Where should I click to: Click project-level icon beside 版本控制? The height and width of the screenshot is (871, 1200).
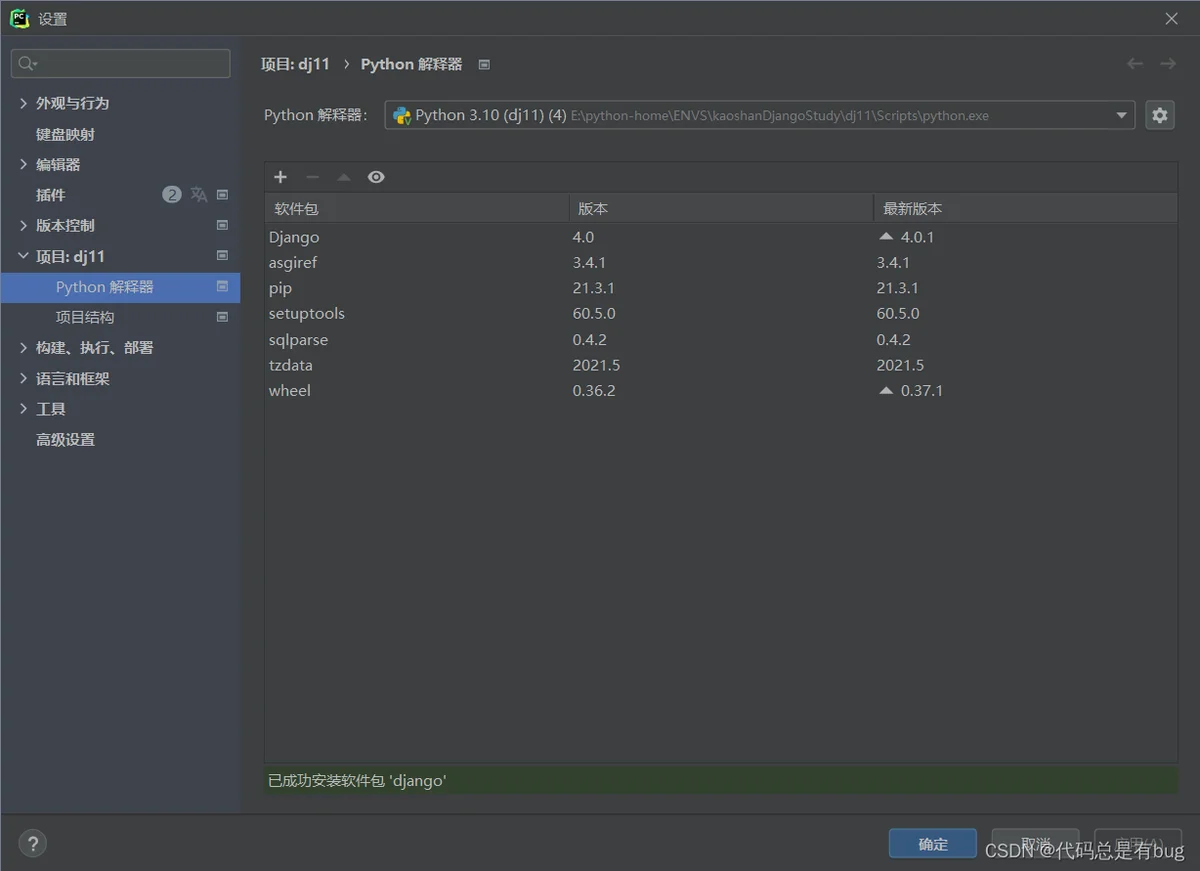pos(222,225)
